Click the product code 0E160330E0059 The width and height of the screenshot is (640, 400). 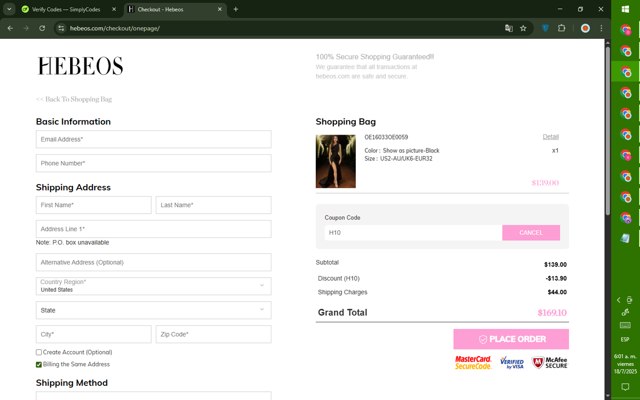(386, 137)
